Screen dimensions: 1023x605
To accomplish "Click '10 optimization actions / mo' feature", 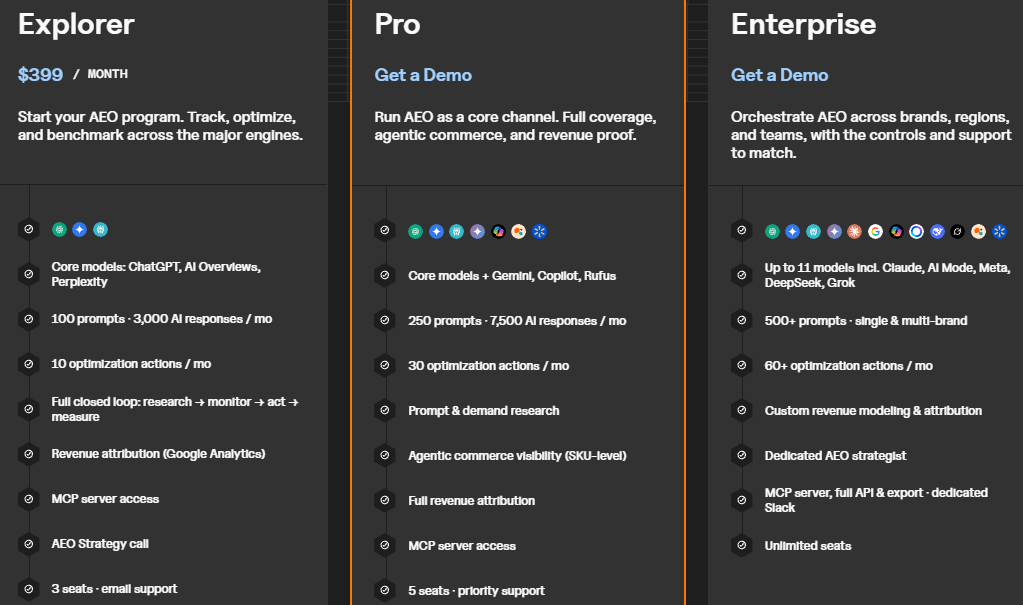I will [131, 364].
